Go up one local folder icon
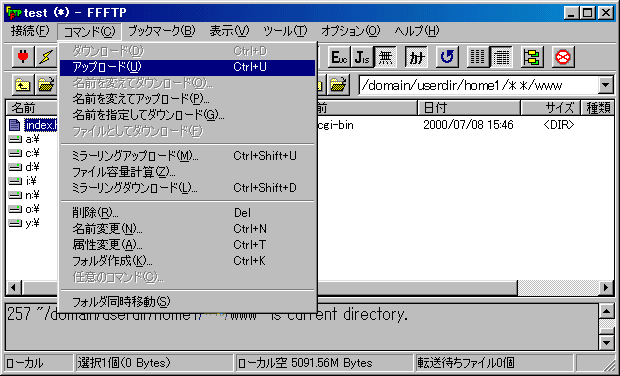620x376 pixels. pyautogui.click(x=23, y=85)
